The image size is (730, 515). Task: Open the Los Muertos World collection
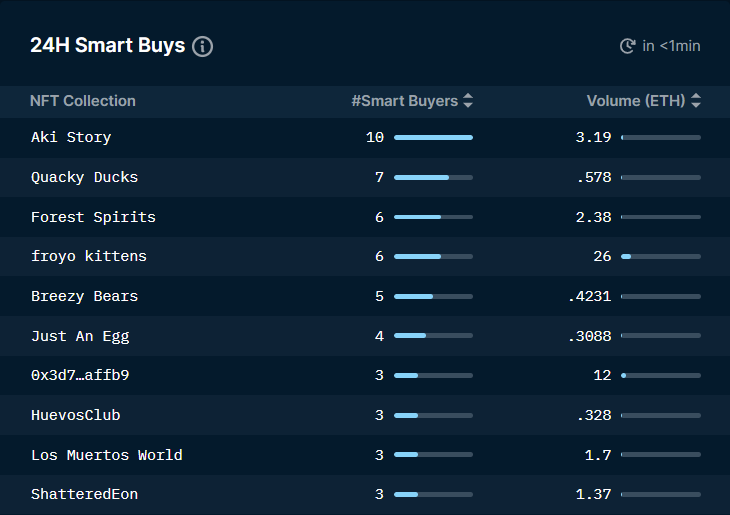(106, 455)
